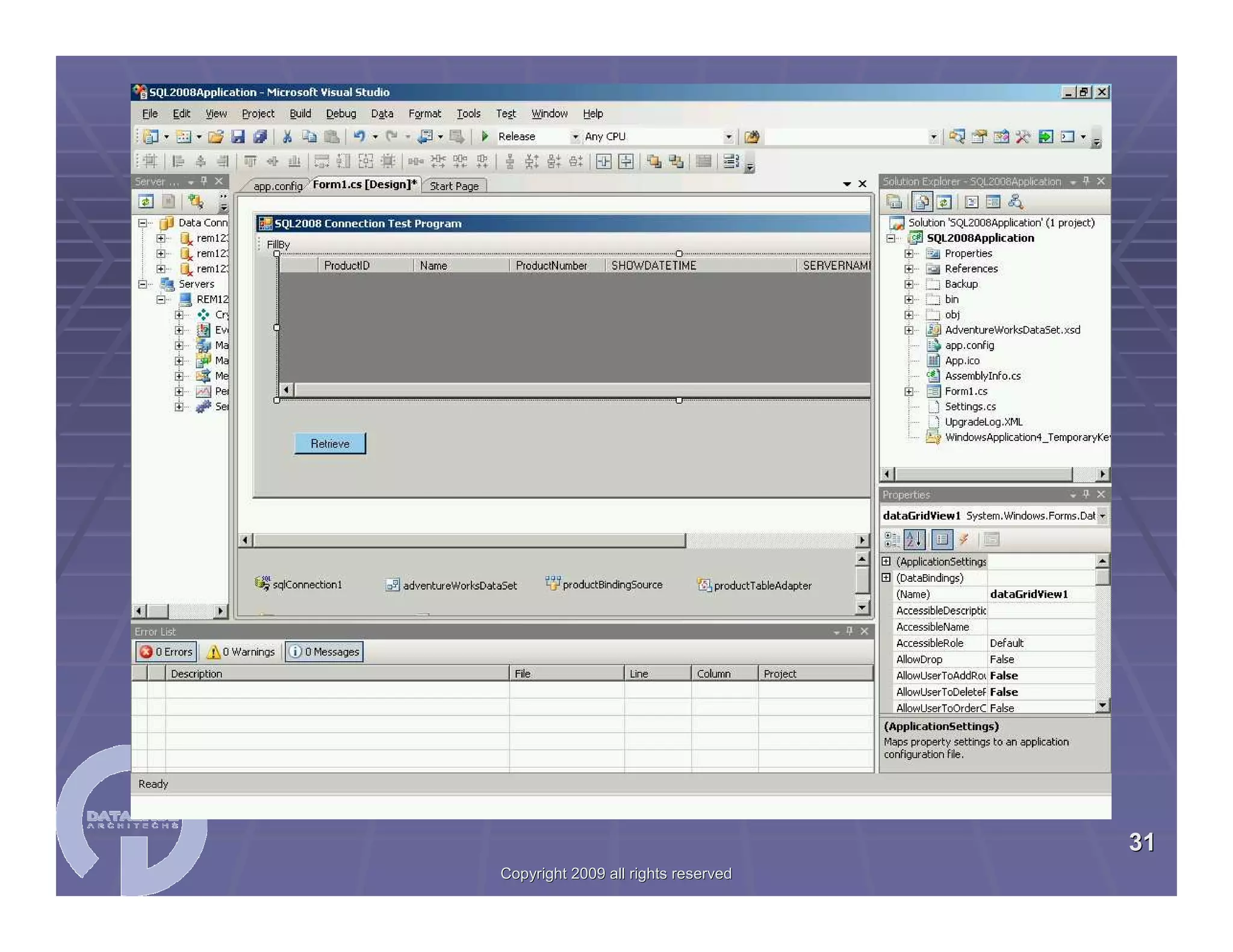Select adventureWorksDataSet in component tray
1233x952 pixels.
click(451, 585)
